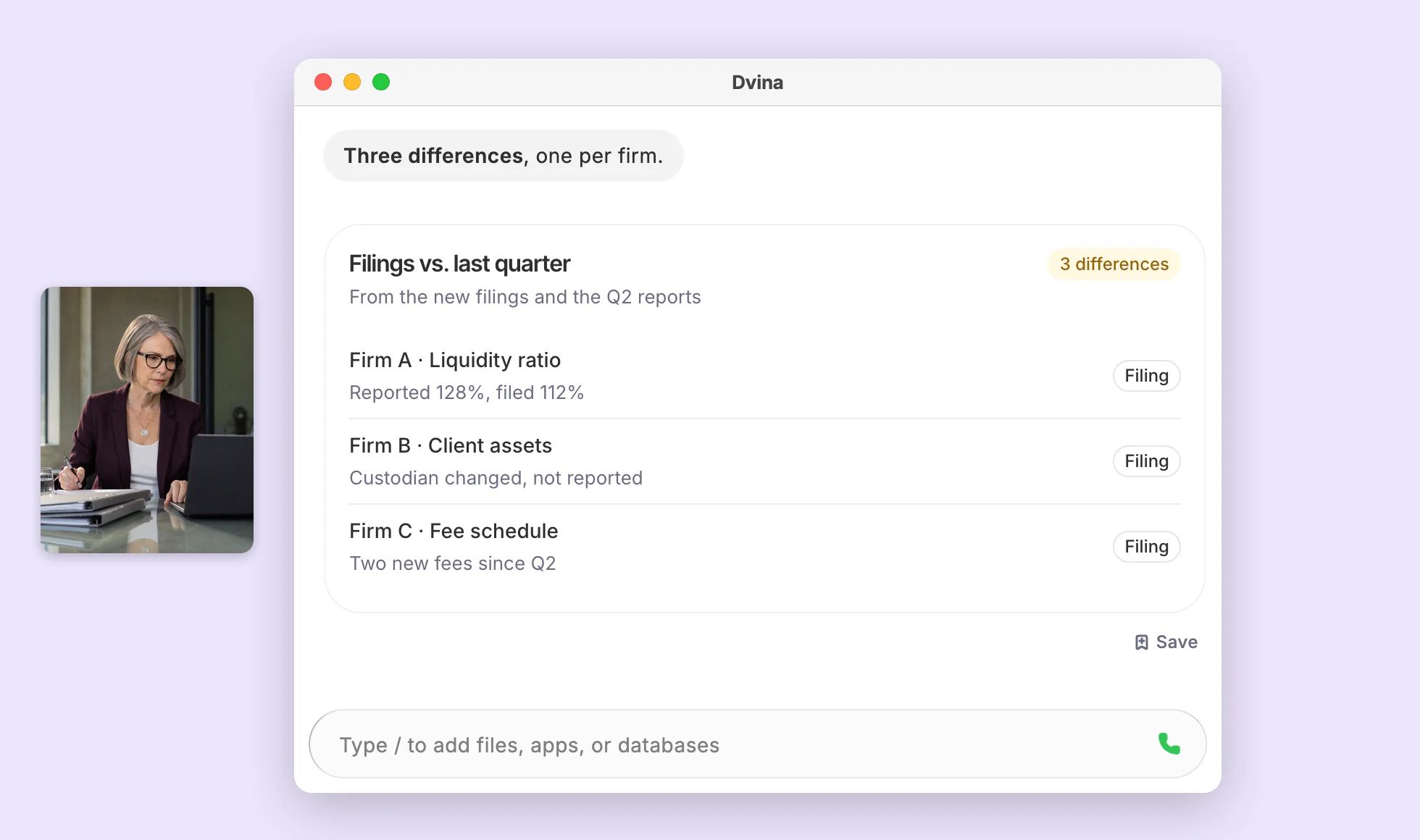Viewport: 1420px width, 840px height.
Task: Click the Save text label
Action: point(1177,642)
